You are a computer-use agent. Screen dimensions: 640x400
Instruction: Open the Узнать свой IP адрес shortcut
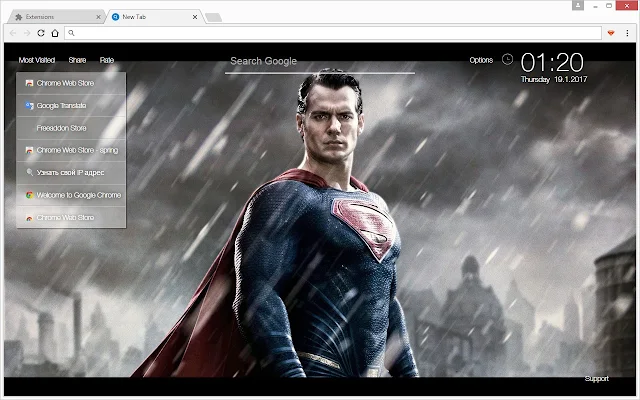click(71, 173)
